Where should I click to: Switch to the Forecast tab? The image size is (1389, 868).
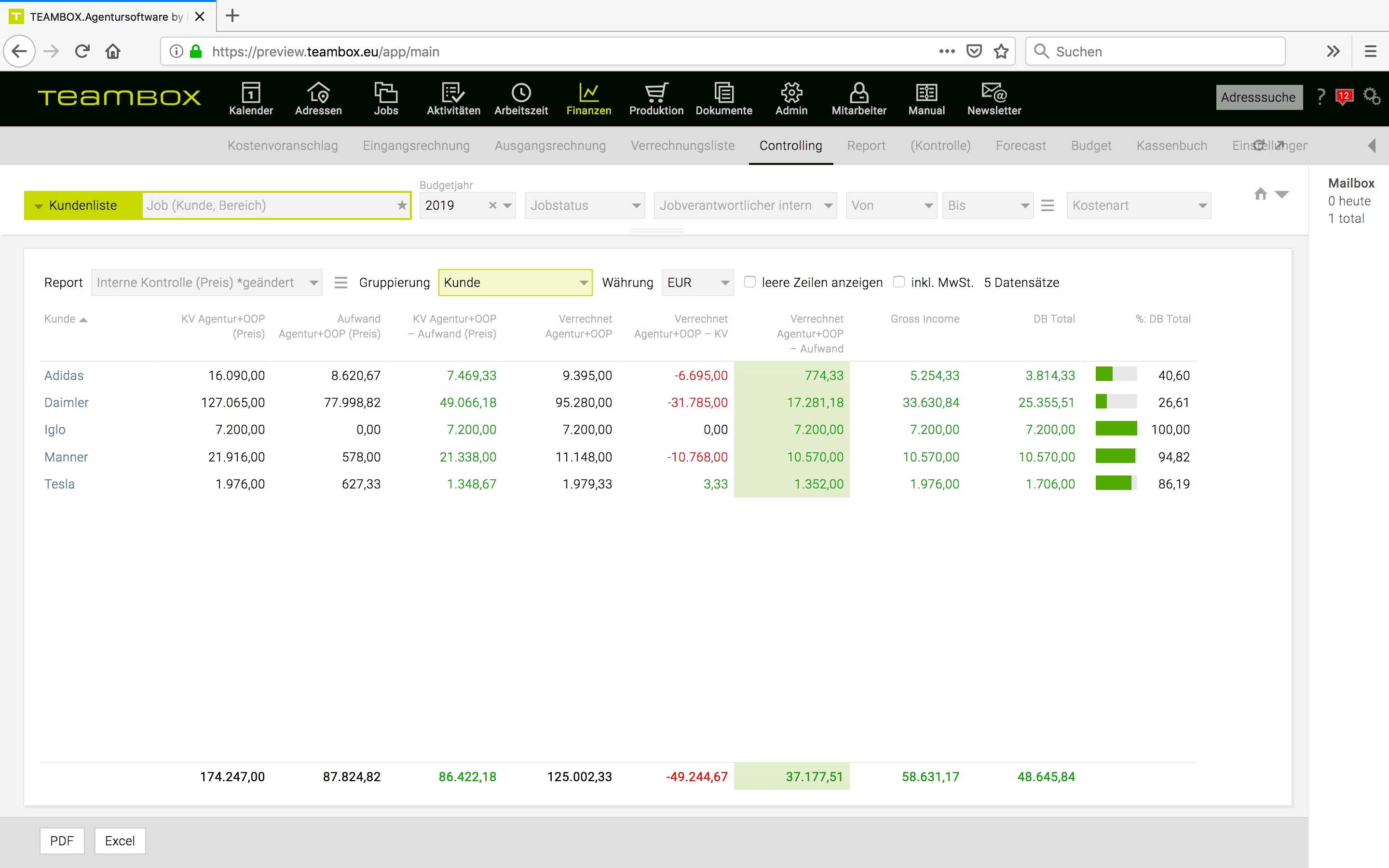pyautogui.click(x=1021, y=146)
